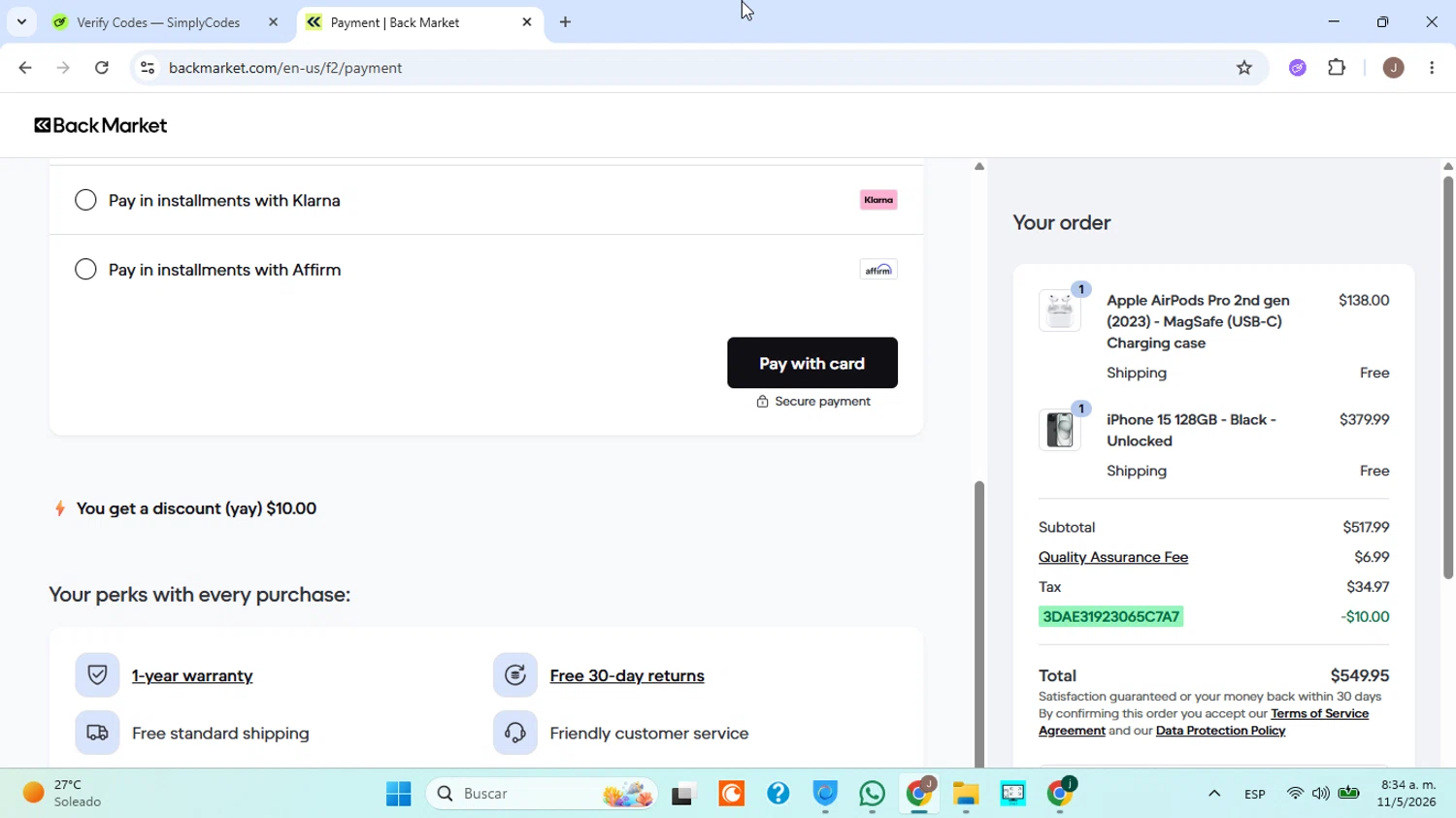Click the payment section scroll-up arrow
The width and height of the screenshot is (1456, 818).
click(979, 167)
